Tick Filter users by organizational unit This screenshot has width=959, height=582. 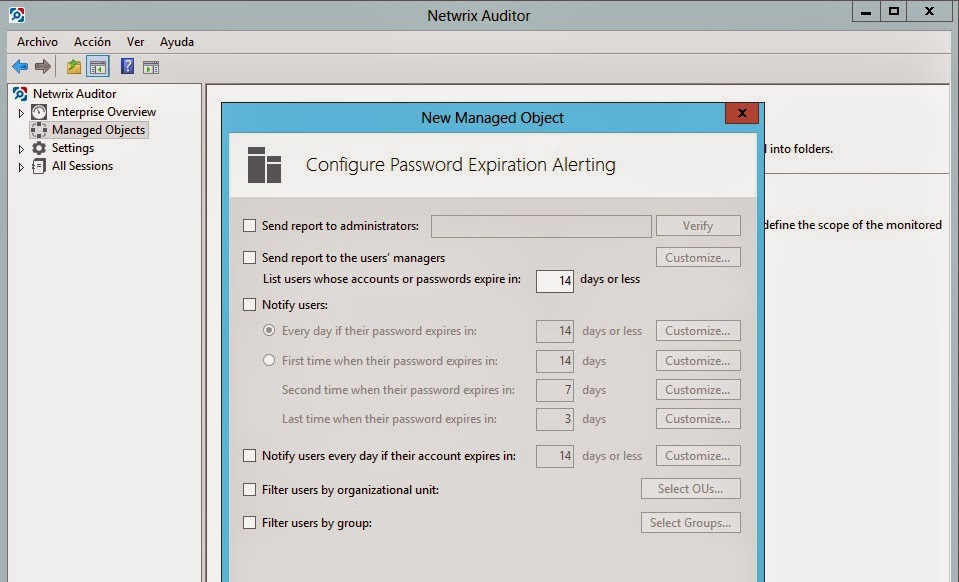pos(250,490)
